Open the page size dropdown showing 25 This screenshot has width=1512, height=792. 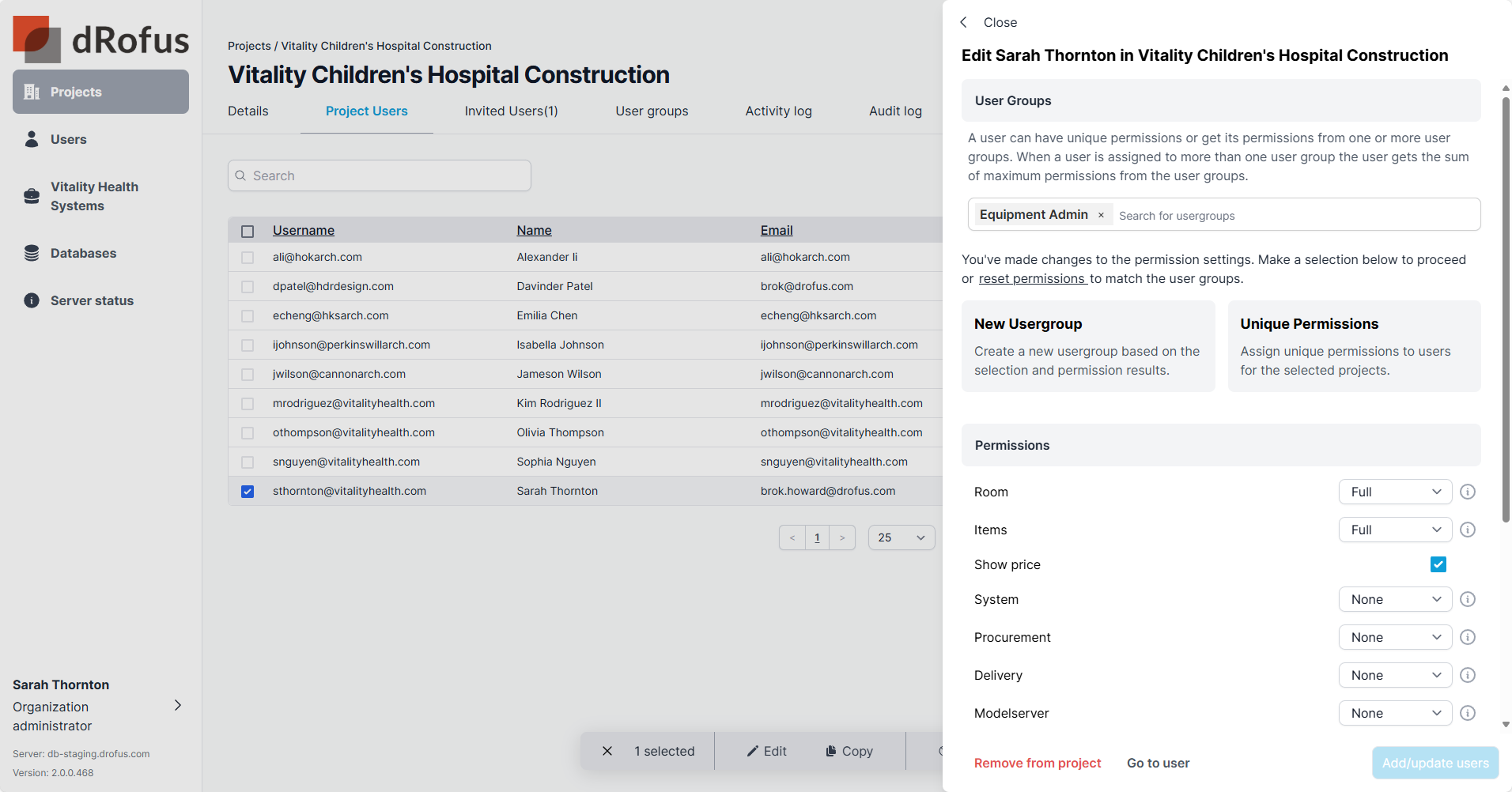pyautogui.click(x=902, y=537)
